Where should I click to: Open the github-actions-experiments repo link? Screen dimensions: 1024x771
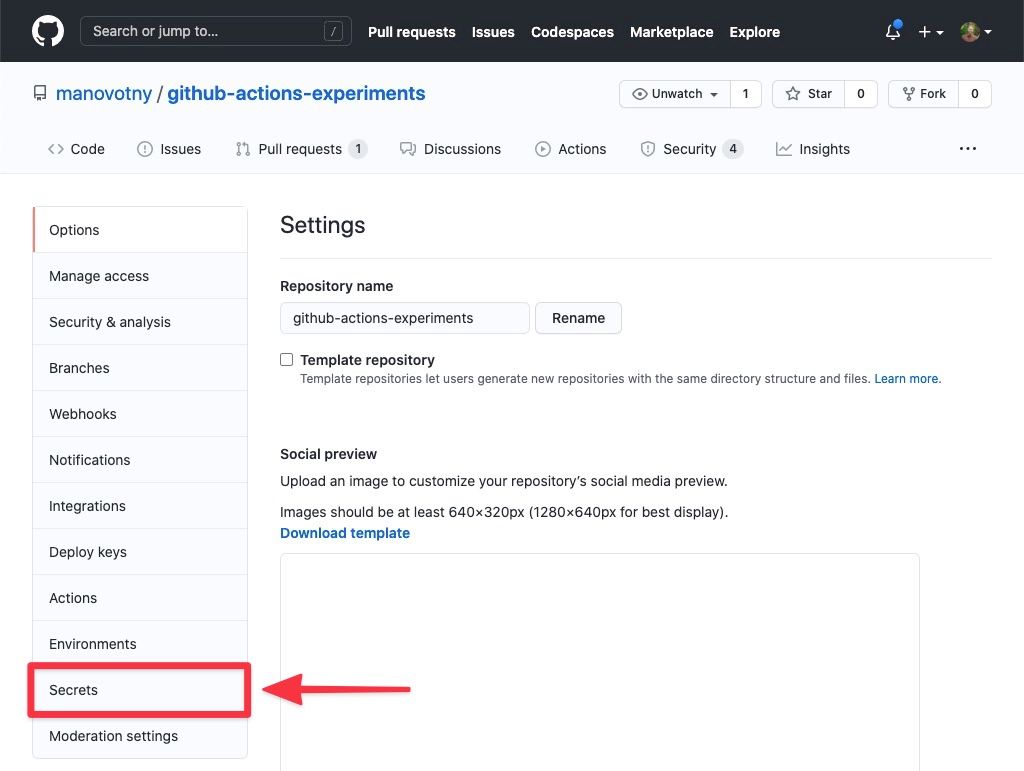coord(296,93)
